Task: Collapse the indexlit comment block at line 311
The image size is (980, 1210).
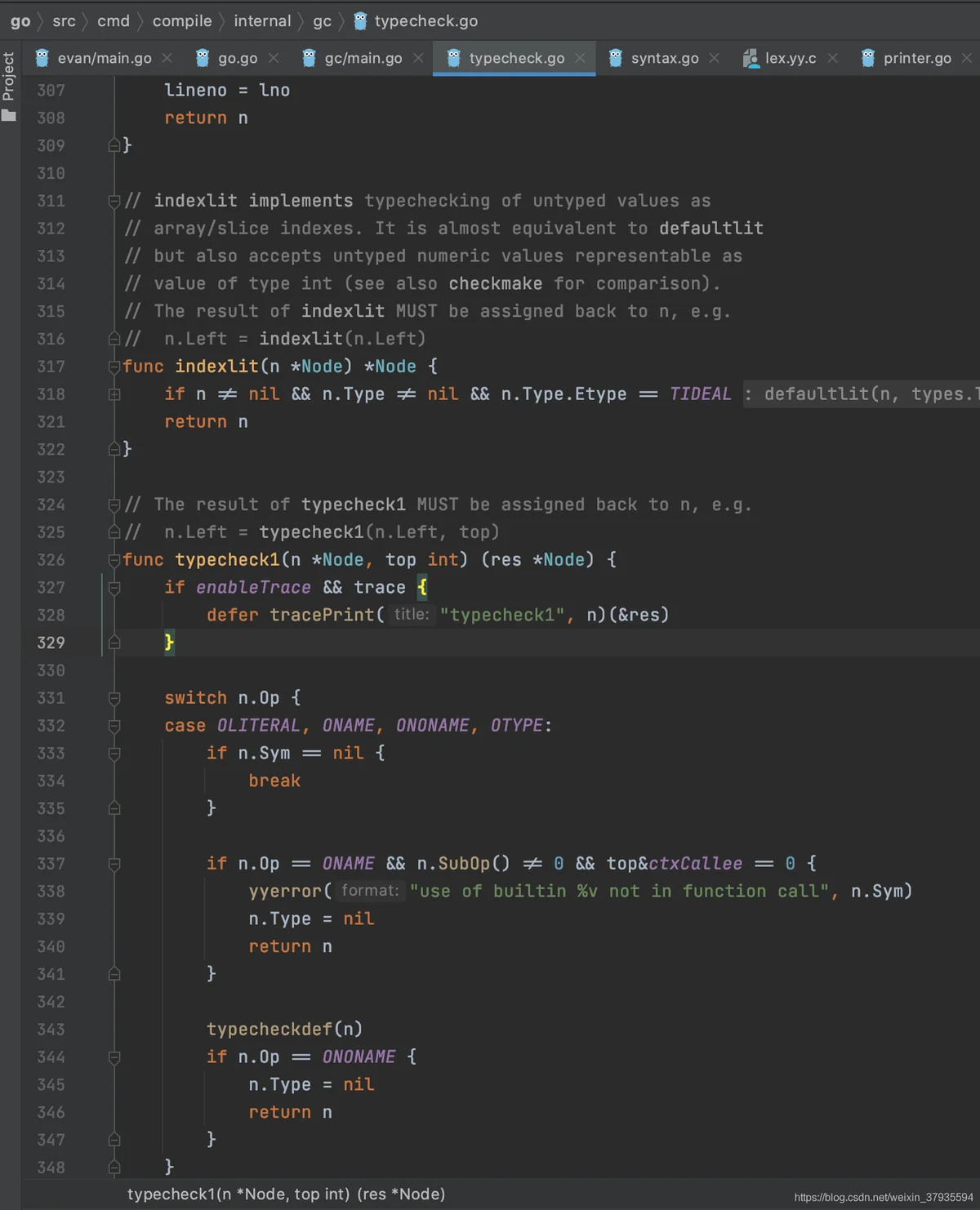Action: (114, 201)
